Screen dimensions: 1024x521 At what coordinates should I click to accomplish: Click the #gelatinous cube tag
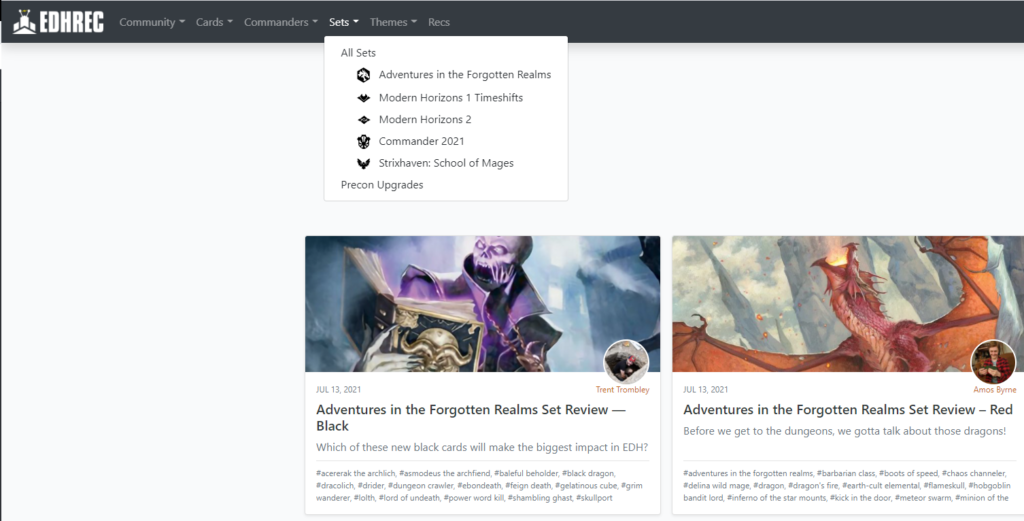tap(586, 486)
